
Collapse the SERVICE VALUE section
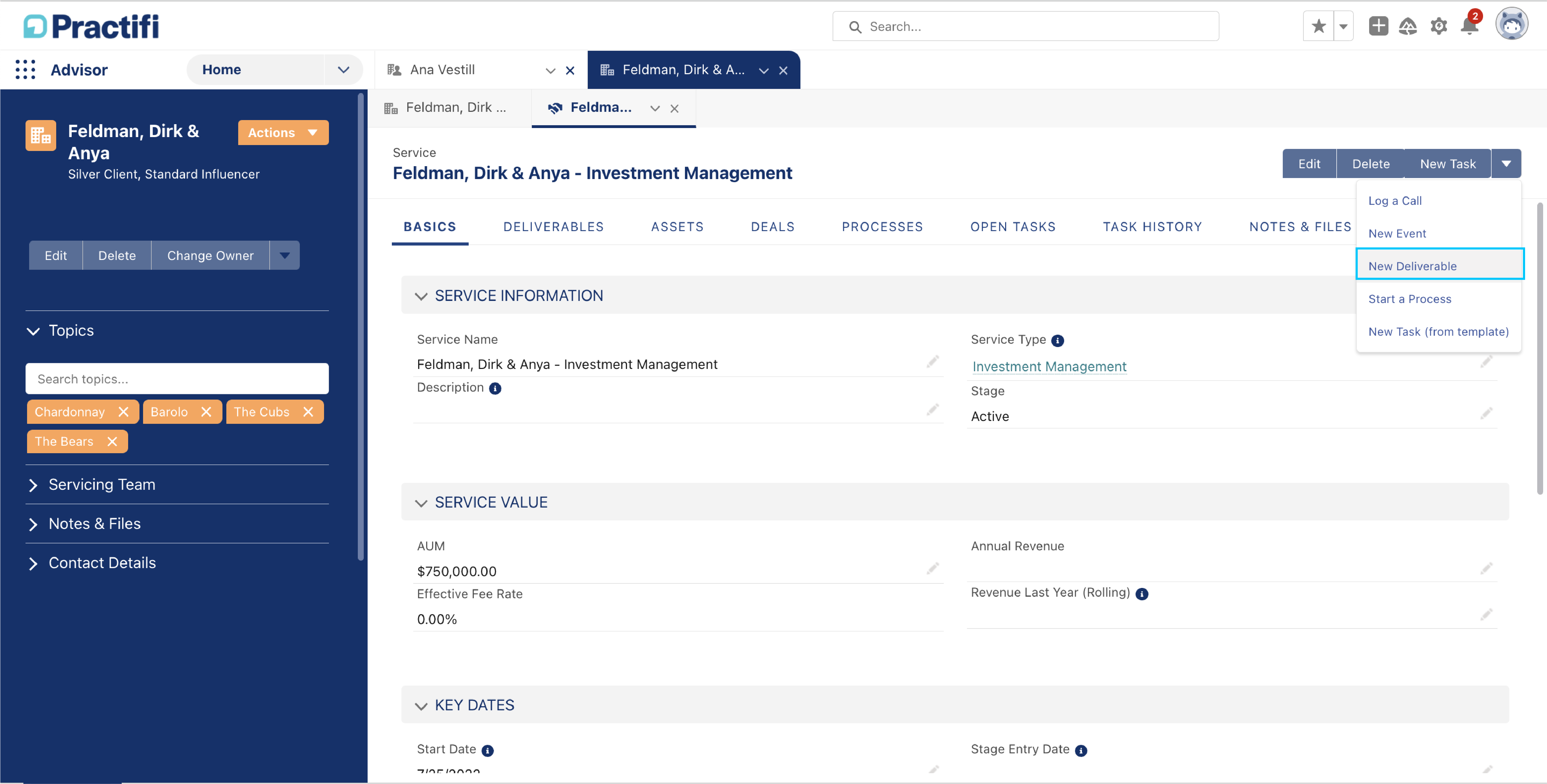coord(421,503)
